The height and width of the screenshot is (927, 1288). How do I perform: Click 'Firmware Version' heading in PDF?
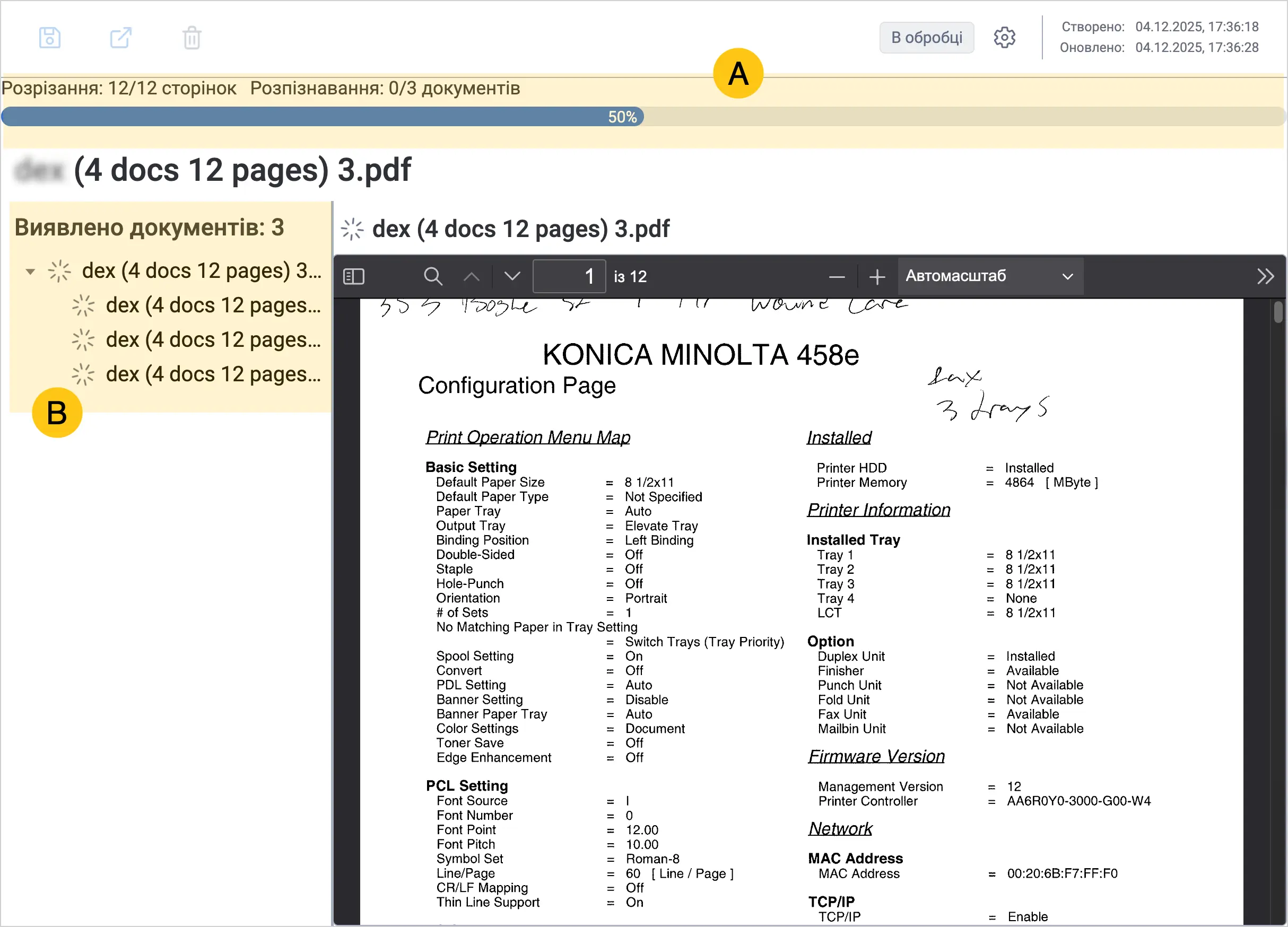click(x=876, y=756)
